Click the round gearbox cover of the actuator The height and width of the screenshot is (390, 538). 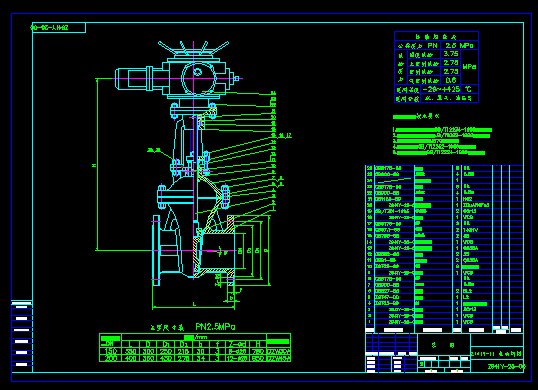[198, 78]
